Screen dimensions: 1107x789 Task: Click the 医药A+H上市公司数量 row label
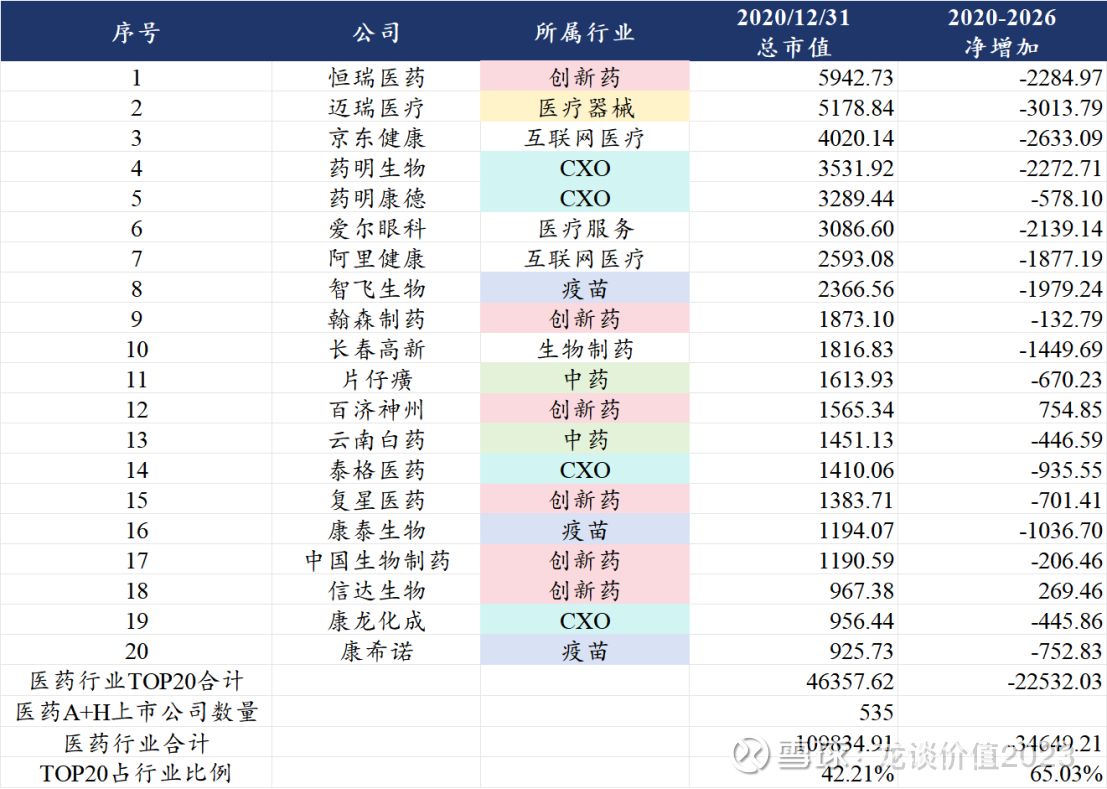tap(136, 711)
